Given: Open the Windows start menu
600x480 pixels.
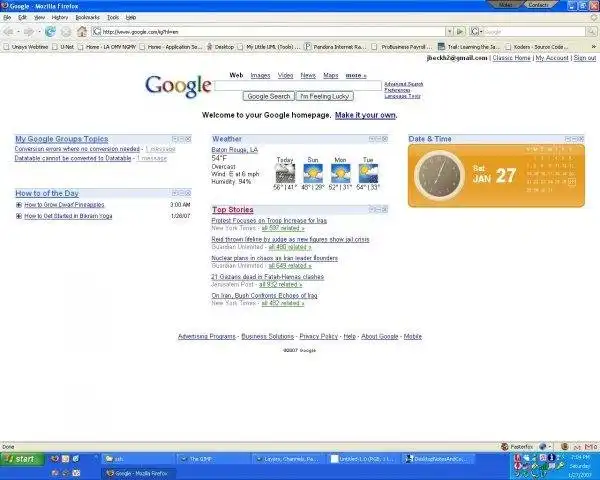Looking at the screenshot, I should click(x=22, y=459).
